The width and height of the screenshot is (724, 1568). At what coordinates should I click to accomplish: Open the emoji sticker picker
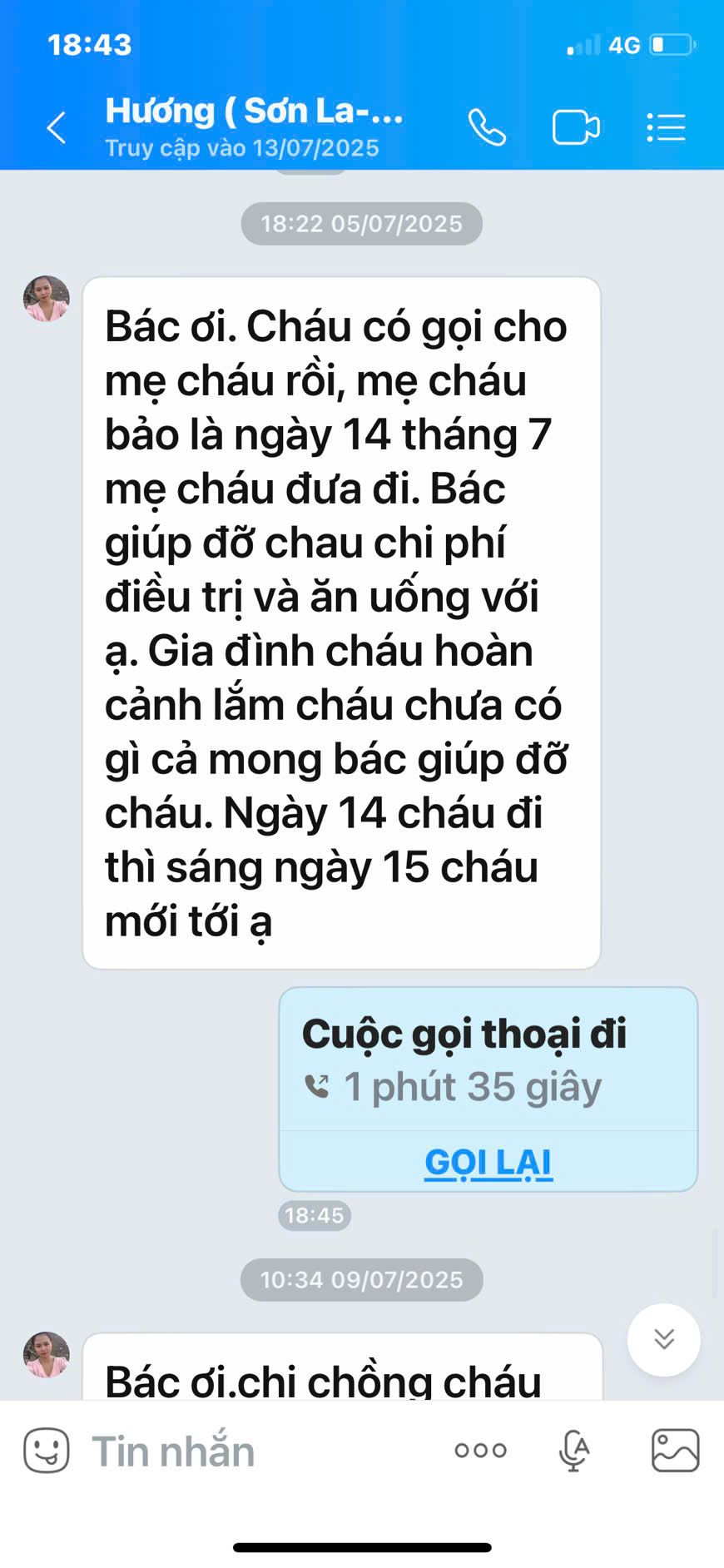[x=47, y=1451]
